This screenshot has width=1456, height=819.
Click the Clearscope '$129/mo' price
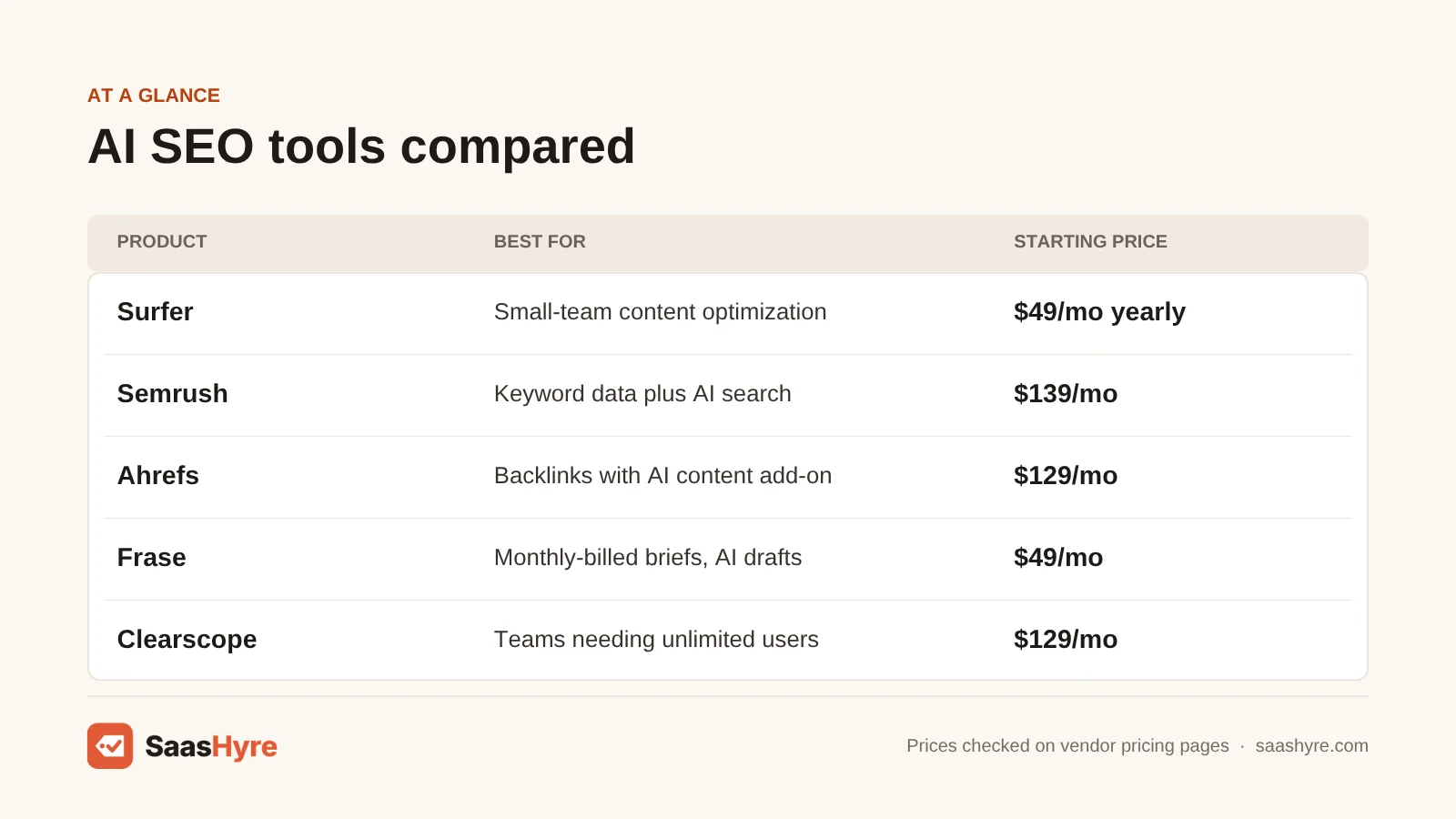1066,640
